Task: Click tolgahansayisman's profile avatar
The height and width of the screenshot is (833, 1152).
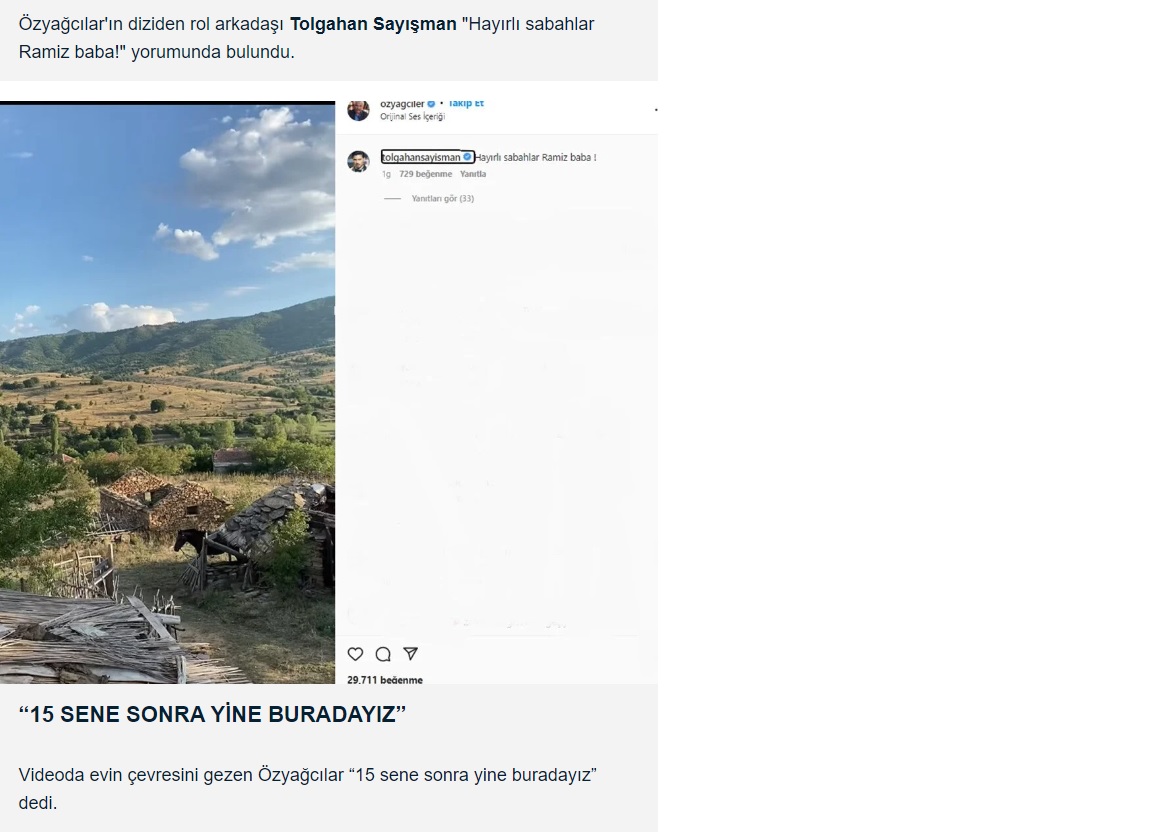Action: point(358,161)
